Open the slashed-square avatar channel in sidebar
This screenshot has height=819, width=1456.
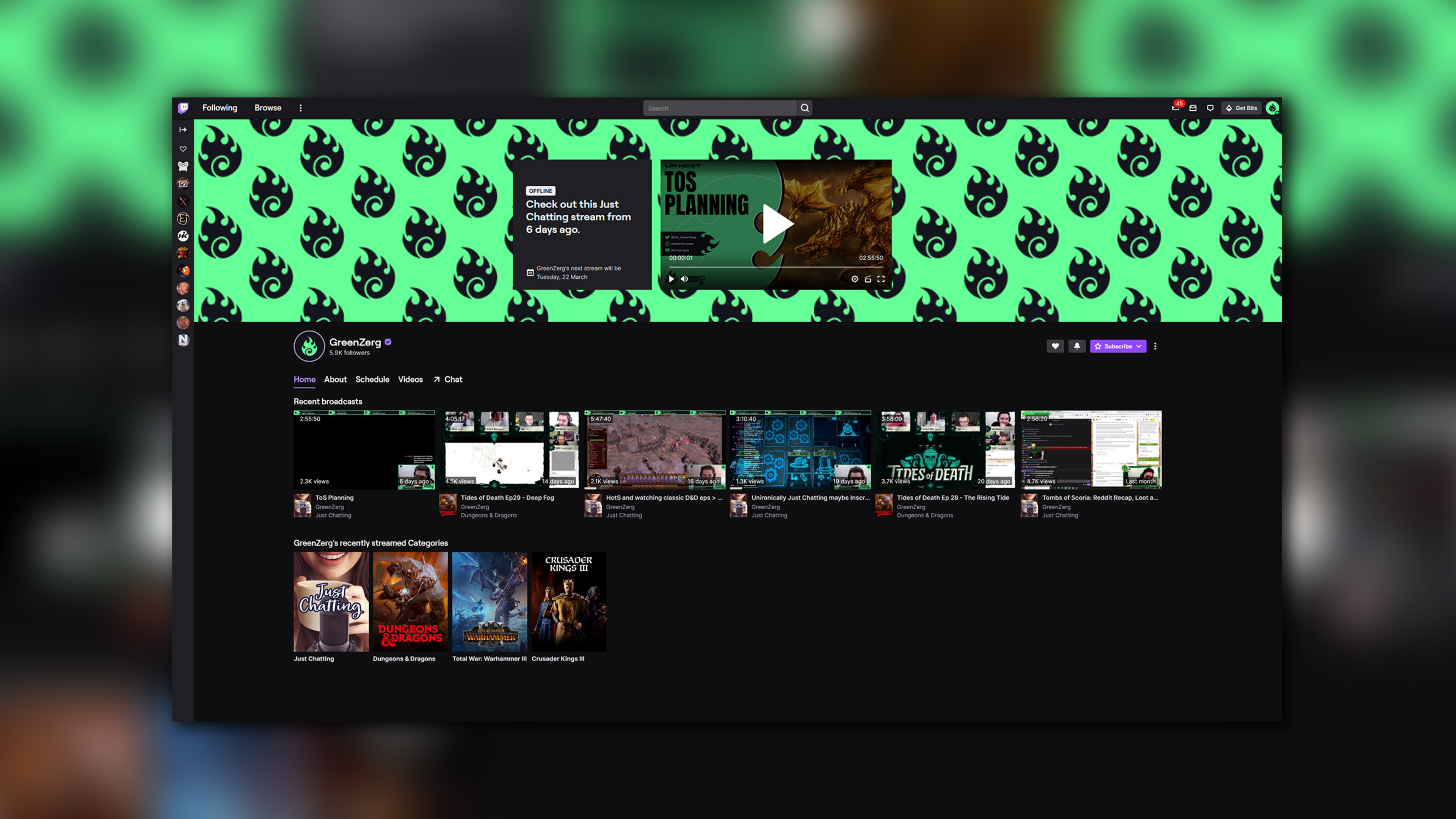(x=183, y=184)
